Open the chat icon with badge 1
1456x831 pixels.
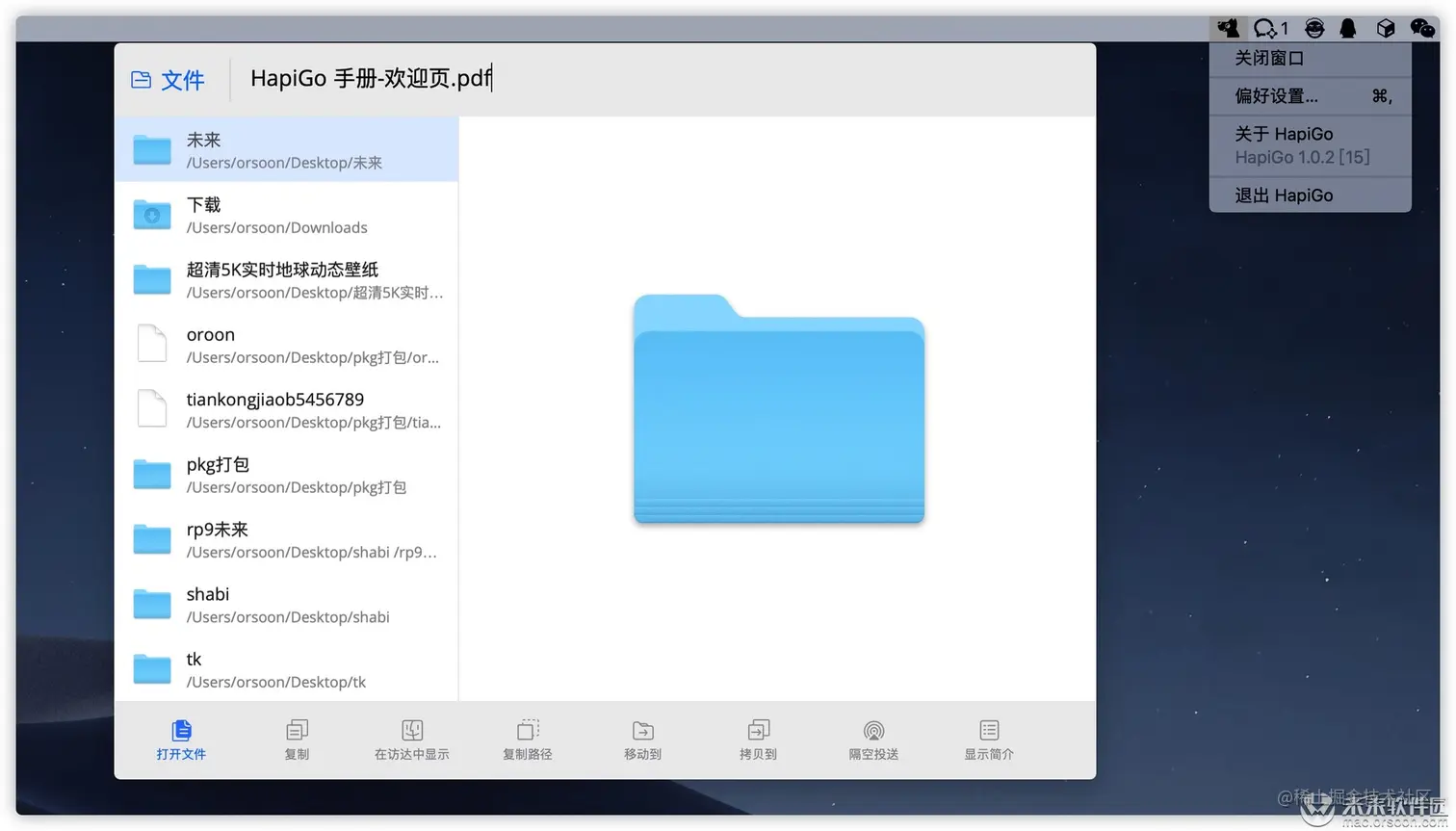coord(1271,28)
